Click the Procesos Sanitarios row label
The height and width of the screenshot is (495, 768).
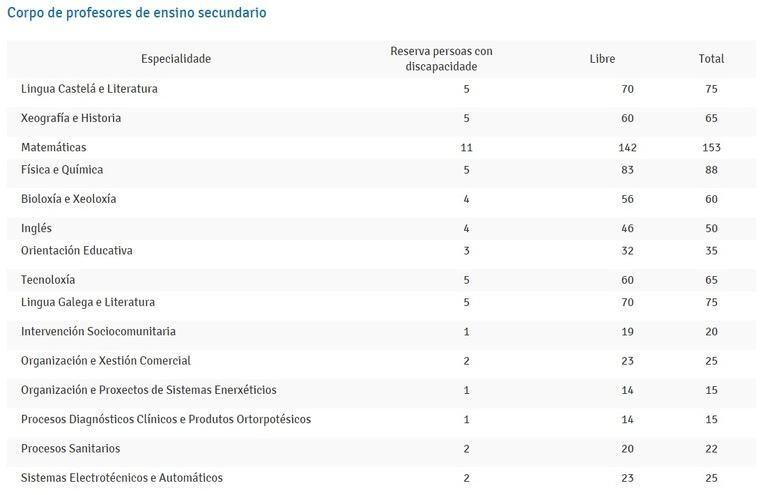coord(70,448)
